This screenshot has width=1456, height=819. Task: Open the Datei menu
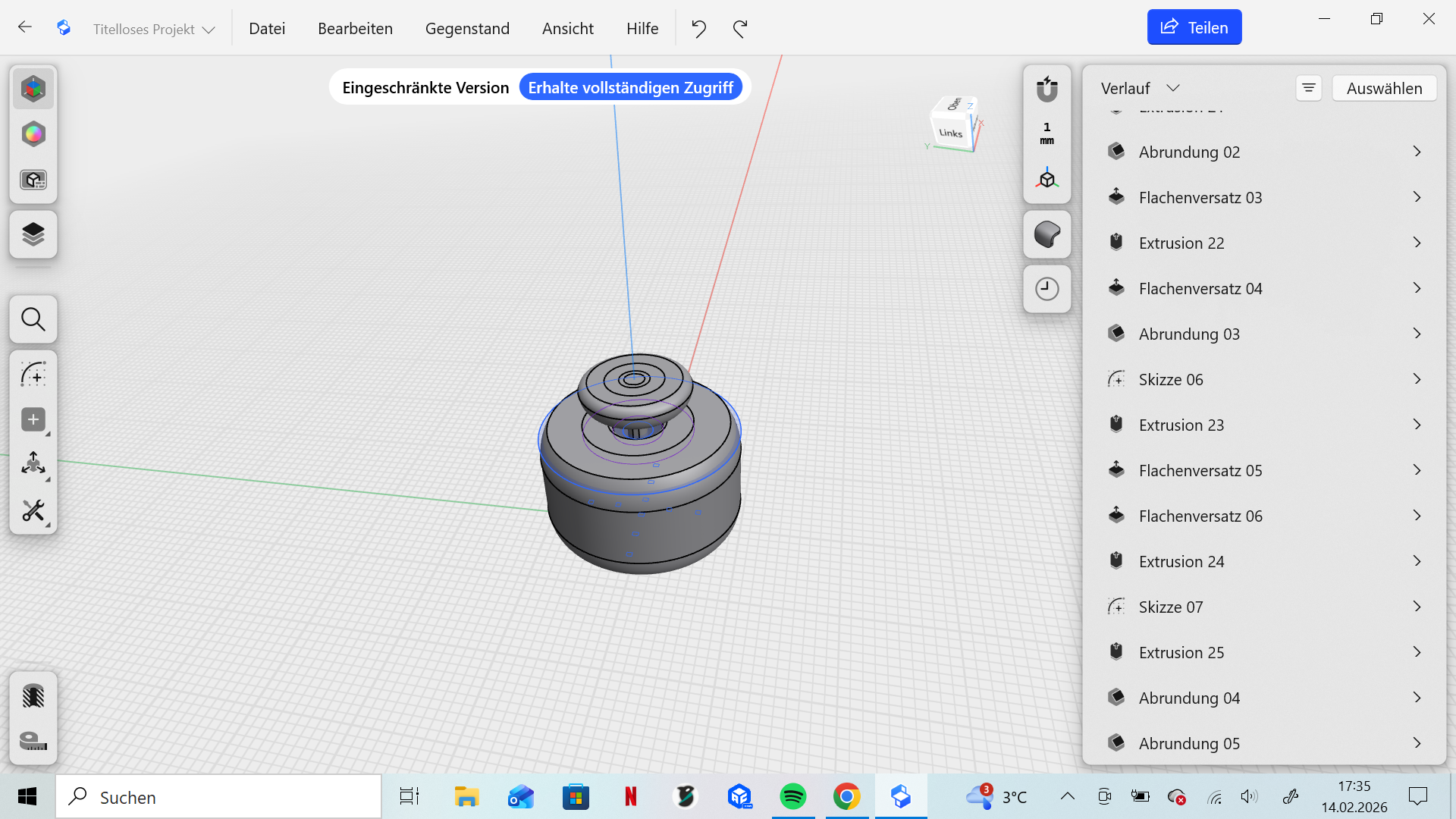coord(267,29)
